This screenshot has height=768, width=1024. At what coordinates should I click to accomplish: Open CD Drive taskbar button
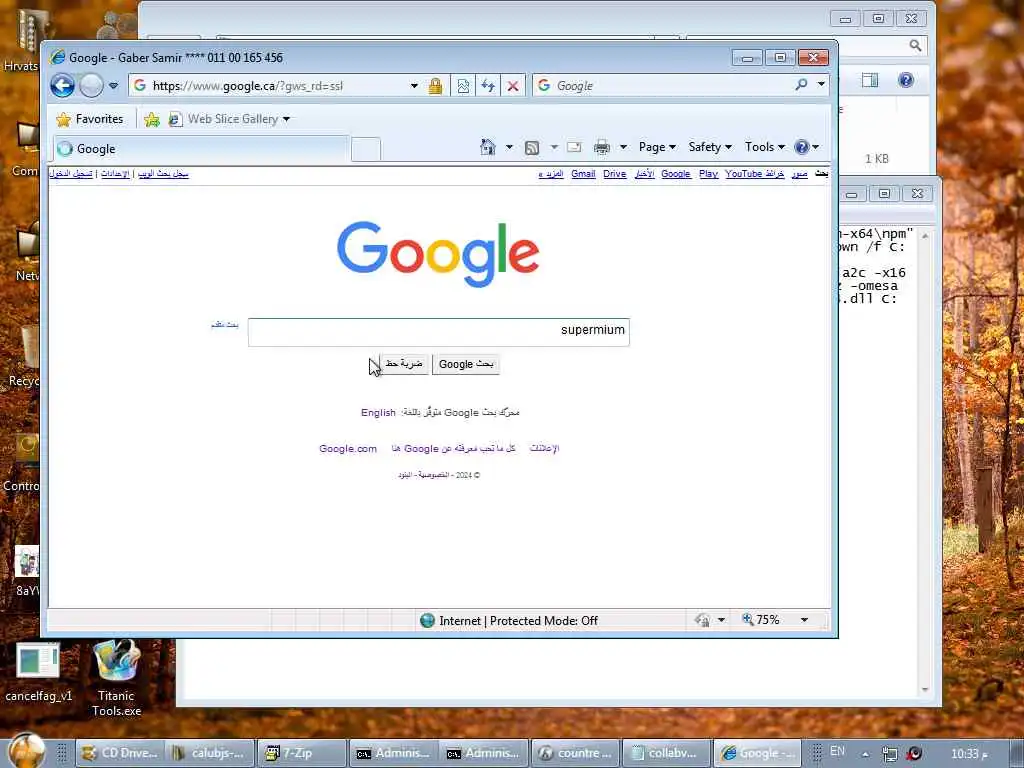(x=120, y=753)
